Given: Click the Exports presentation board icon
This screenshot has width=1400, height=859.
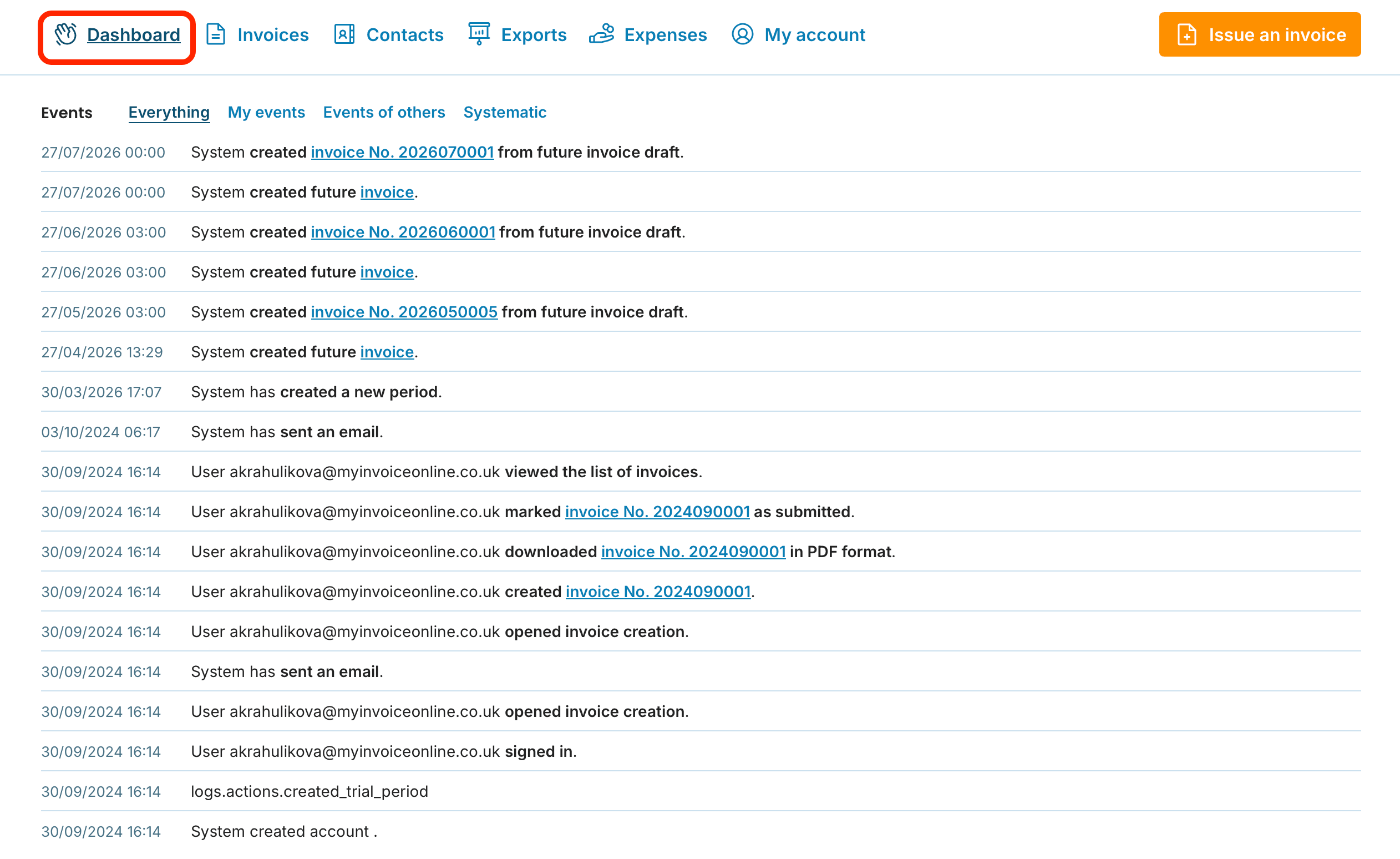Looking at the screenshot, I should click(x=479, y=34).
